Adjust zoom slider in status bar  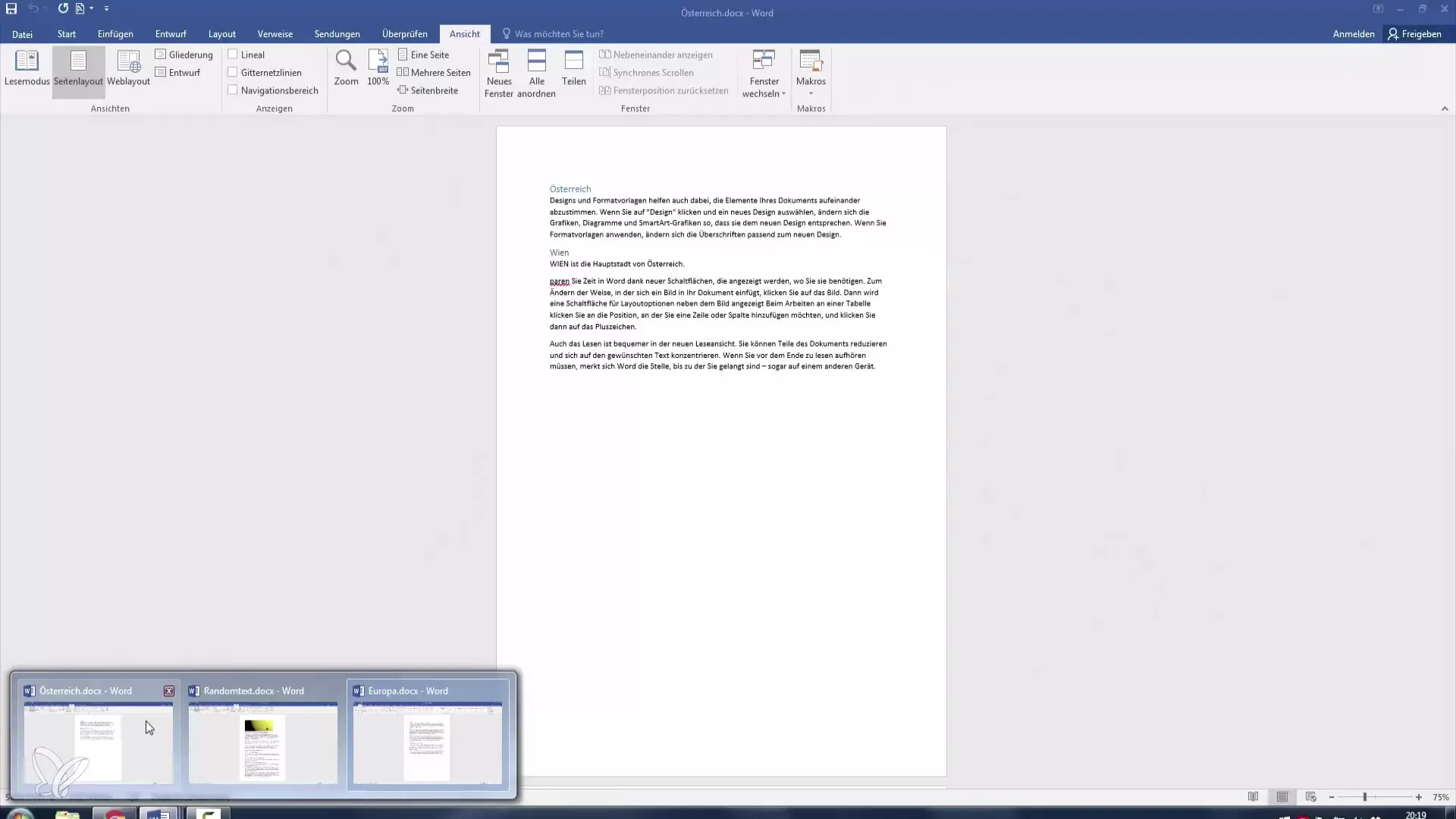tap(1364, 797)
